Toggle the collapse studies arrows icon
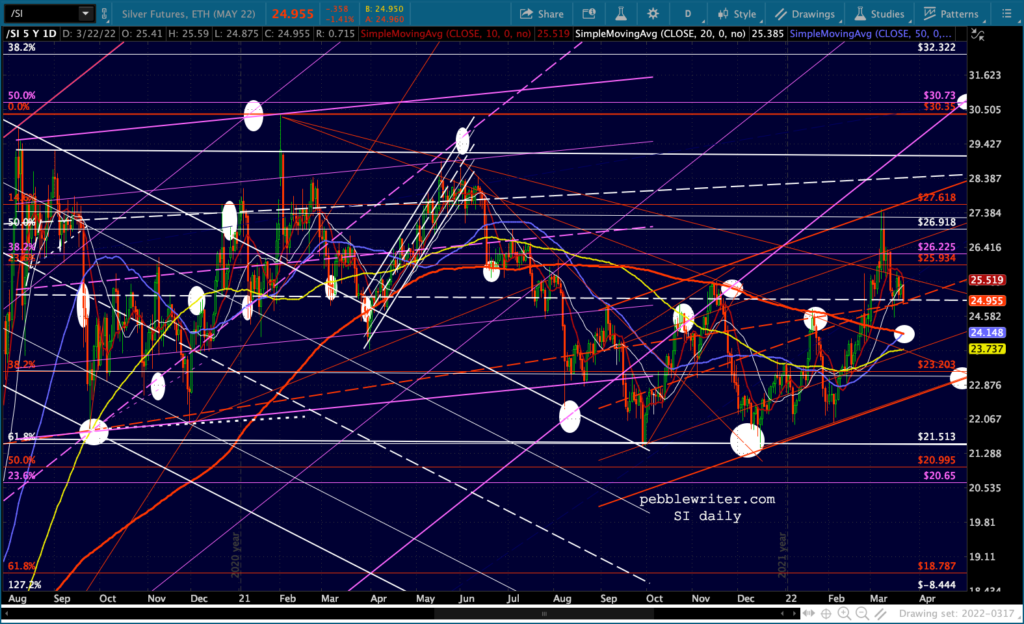This screenshot has height=624, width=1024. point(977,35)
